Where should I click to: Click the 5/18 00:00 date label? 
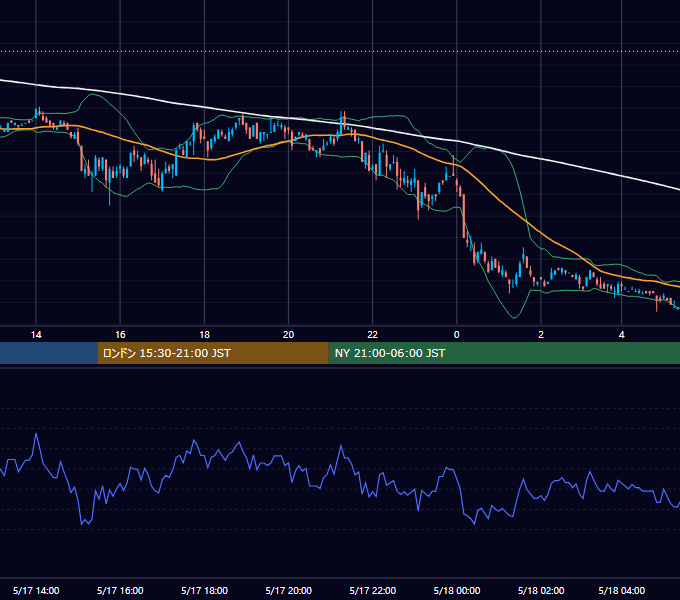click(x=457, y=590)
